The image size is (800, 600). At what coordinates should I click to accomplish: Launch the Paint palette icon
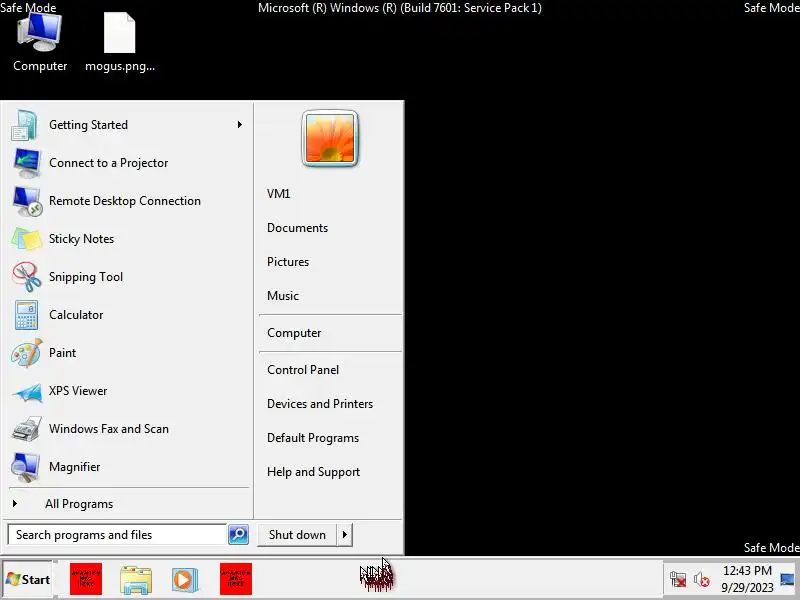point(27,353)
